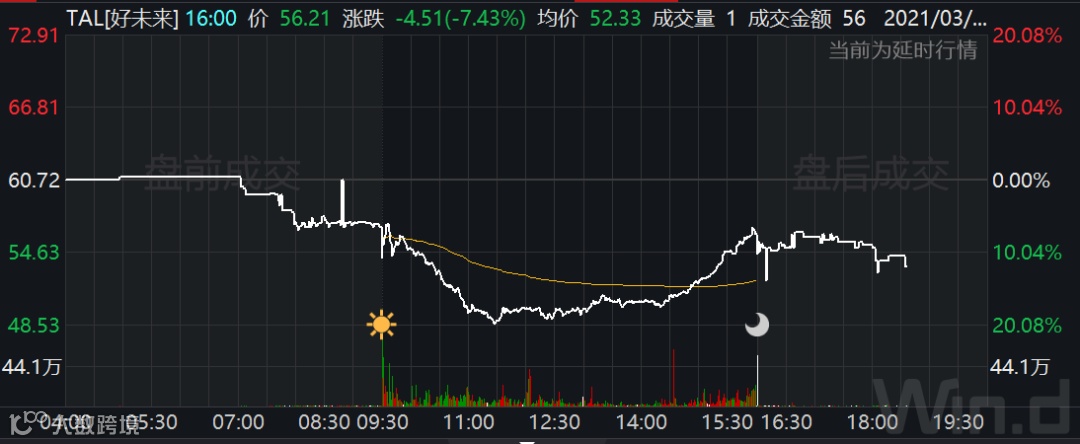Click the date 2021/03/... in header
The width and height of the screenshot is (1080, 444).
click(x=933, y=19)
